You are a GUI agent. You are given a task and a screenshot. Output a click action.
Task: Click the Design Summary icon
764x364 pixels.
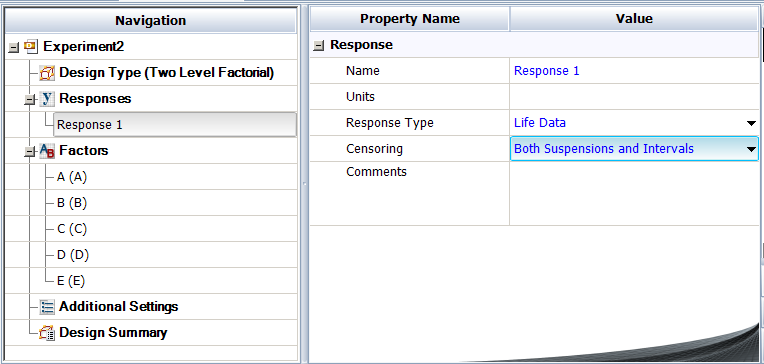47,333
